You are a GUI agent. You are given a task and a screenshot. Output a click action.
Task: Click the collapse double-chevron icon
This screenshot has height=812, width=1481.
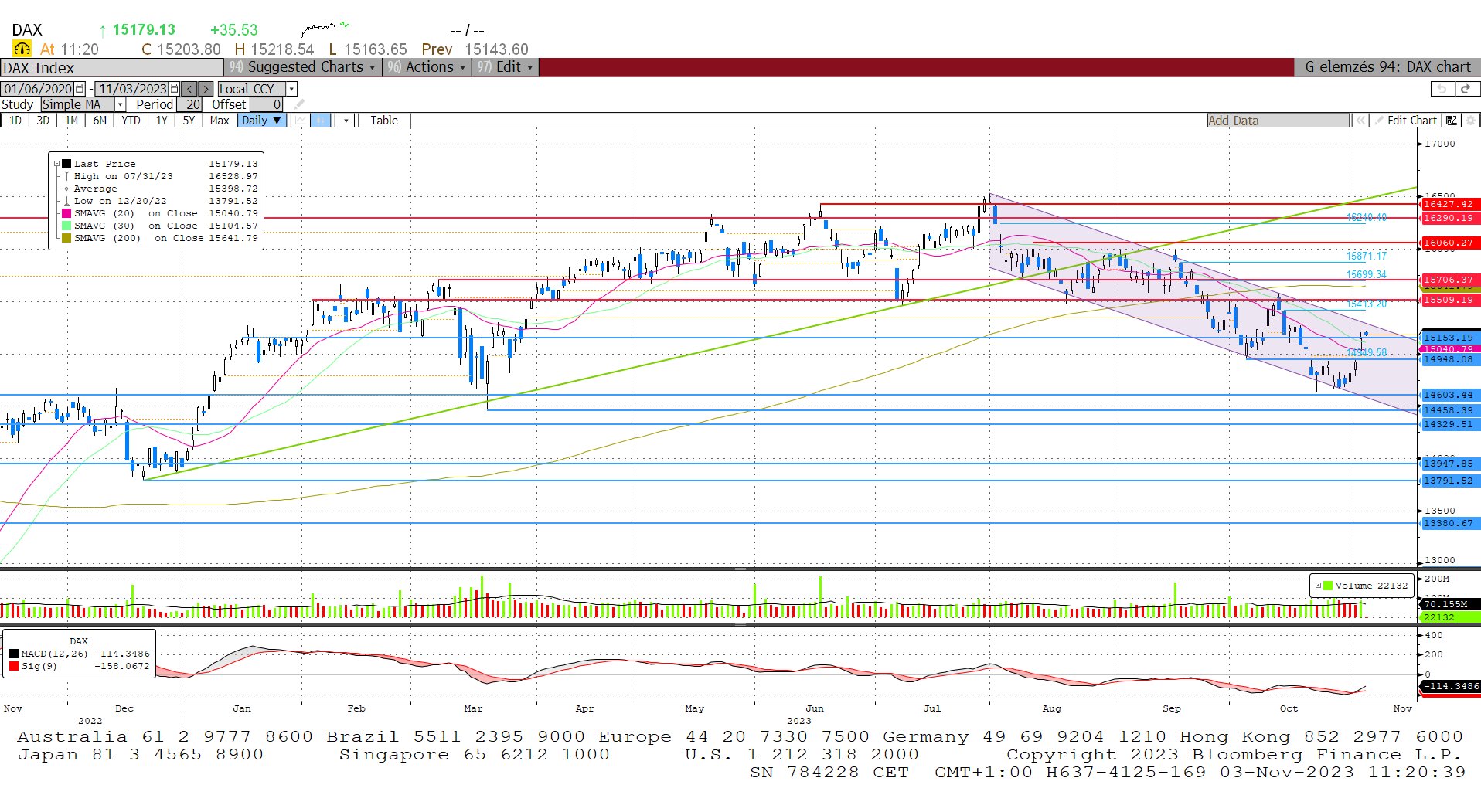point(1360,120)
